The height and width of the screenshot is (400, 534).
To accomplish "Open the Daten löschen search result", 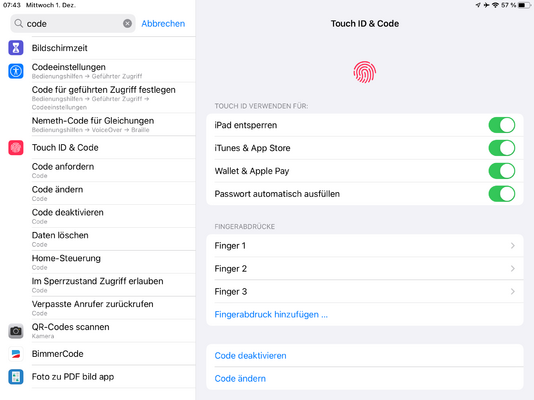I will (113, 239).
